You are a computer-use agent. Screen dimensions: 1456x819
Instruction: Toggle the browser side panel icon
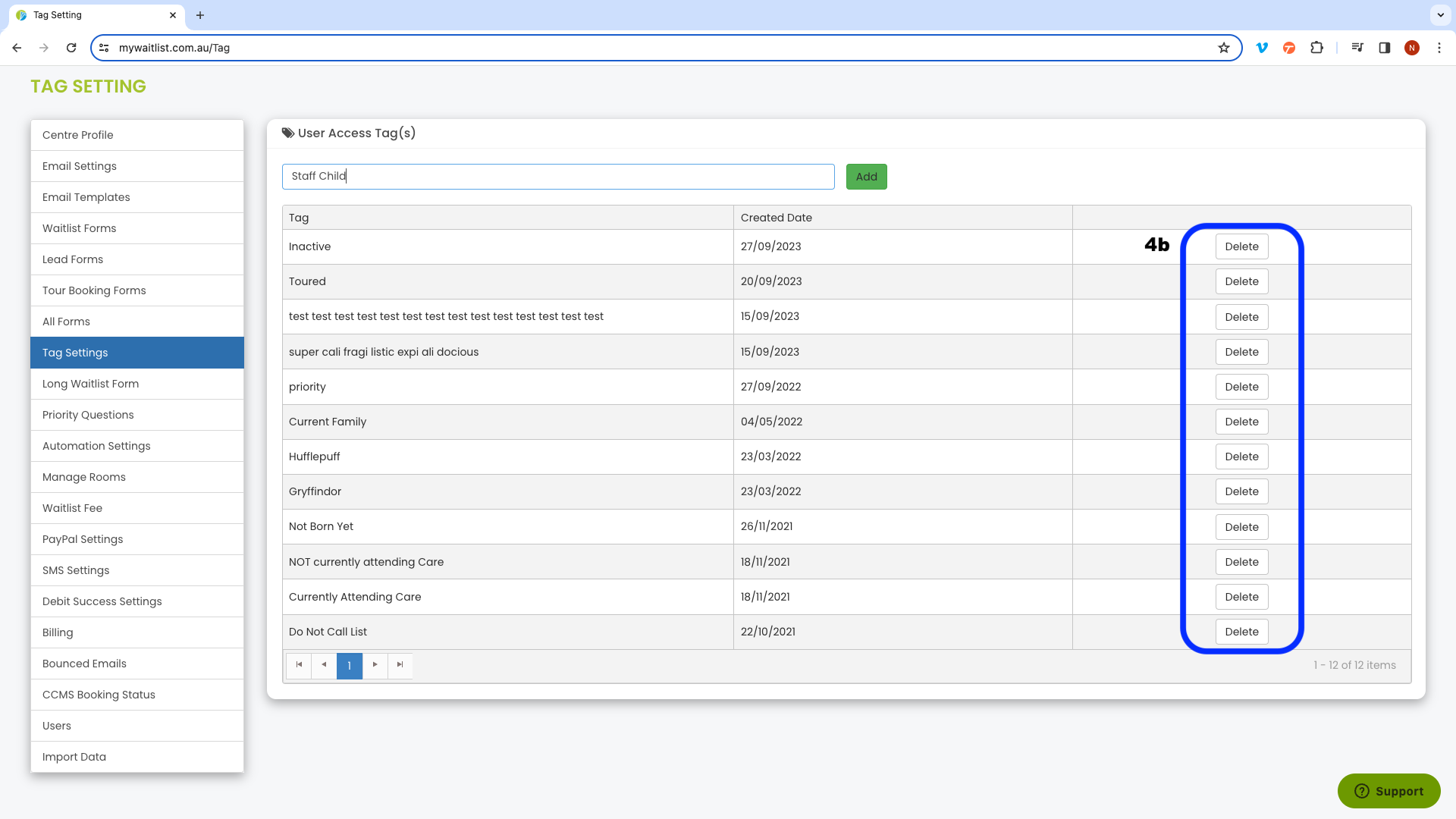point(1385,48)
